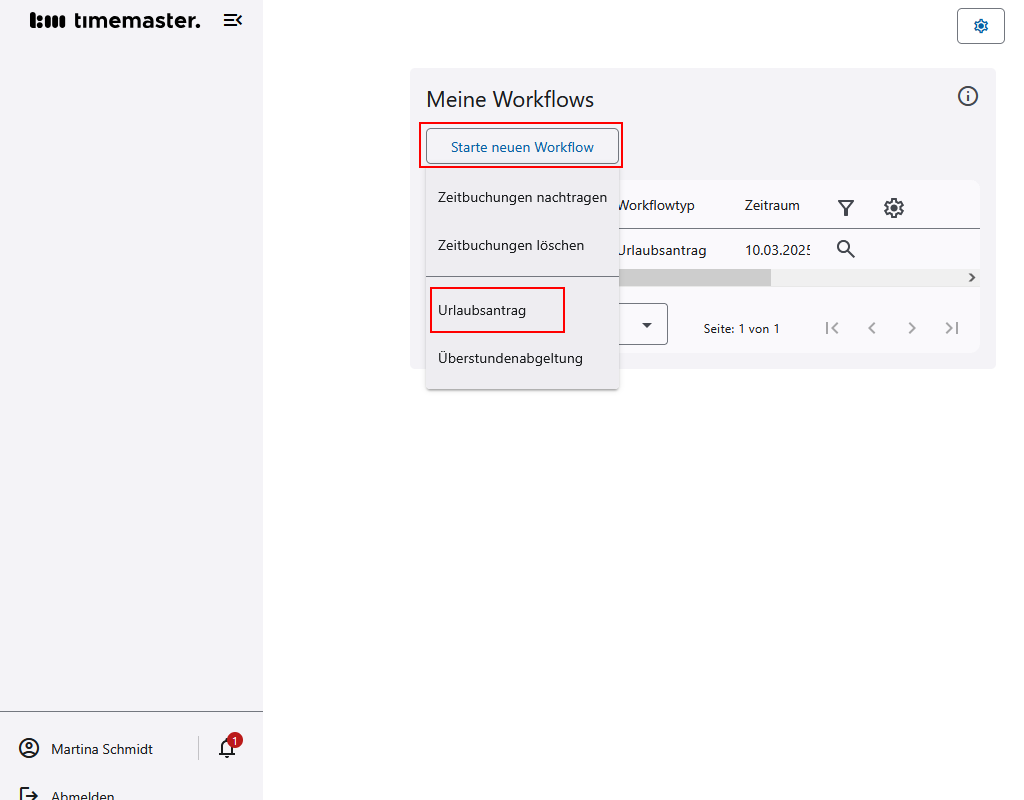Go to previous table page
The image size is (1024, 800).
[x=871, y=328]
